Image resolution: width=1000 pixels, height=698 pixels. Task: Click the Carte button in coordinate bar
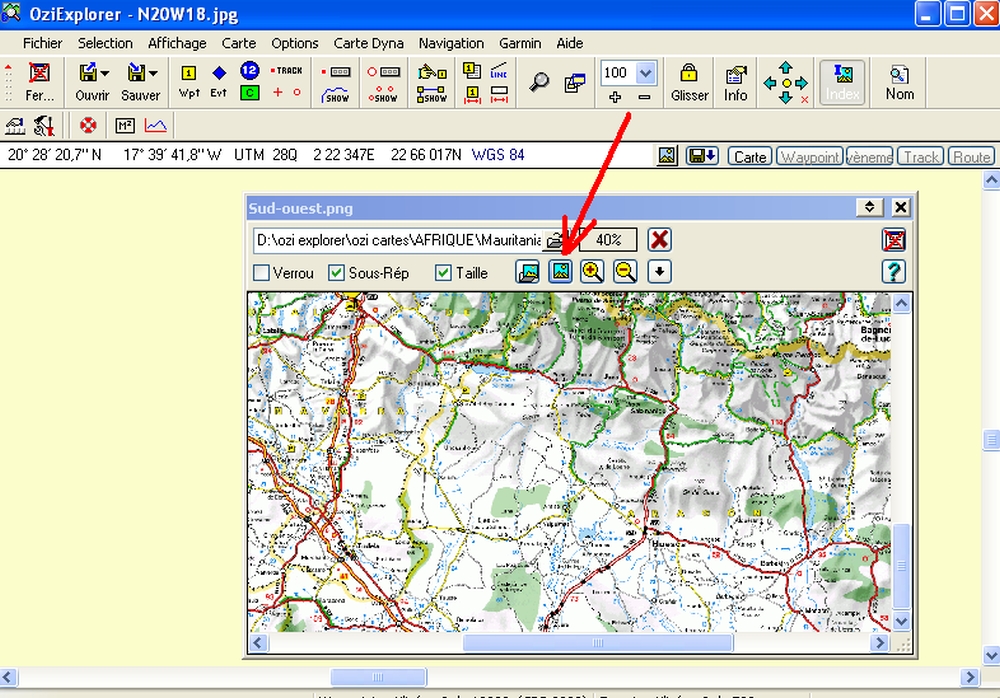click(x=749, y=157)
